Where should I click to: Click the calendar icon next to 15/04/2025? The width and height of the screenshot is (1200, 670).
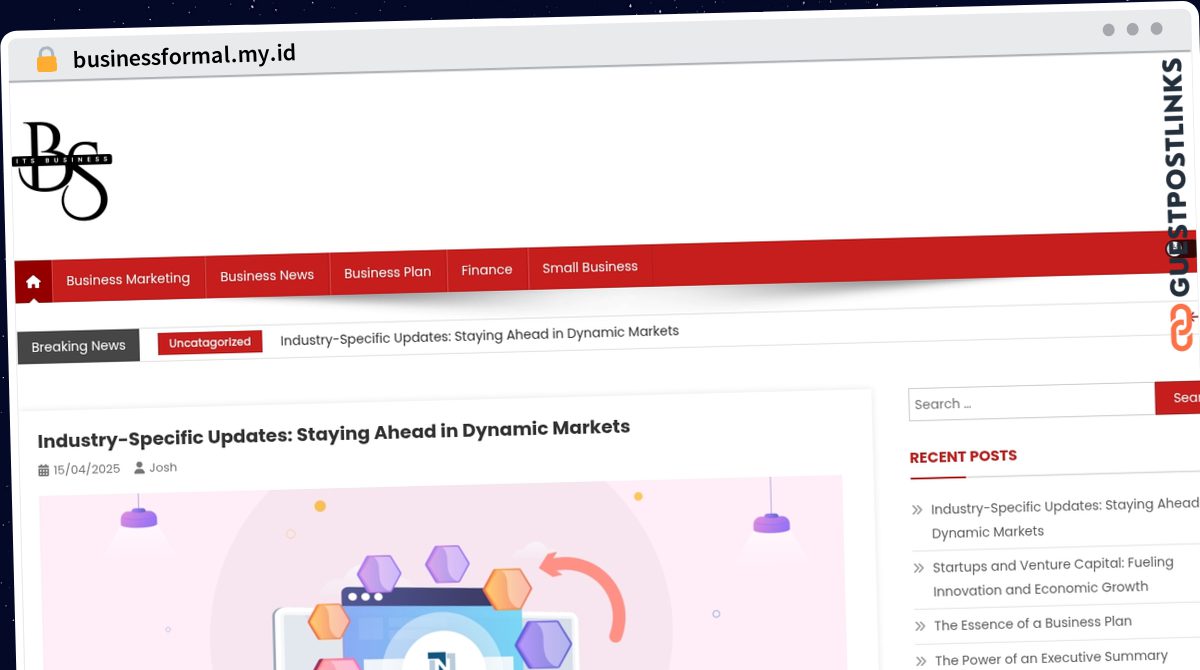tap(44, 470)
